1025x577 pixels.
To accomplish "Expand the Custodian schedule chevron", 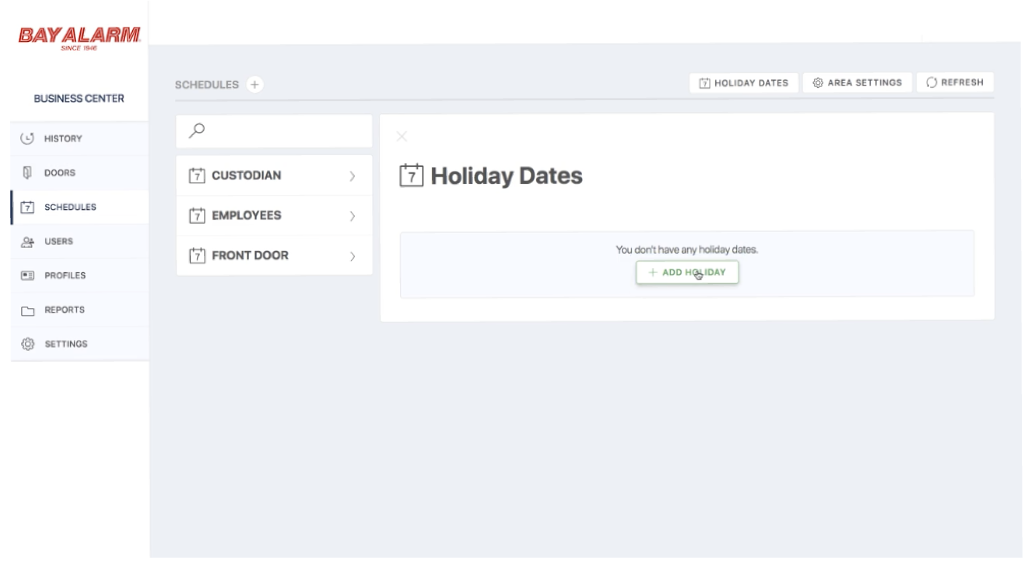I will coord(352,176).
